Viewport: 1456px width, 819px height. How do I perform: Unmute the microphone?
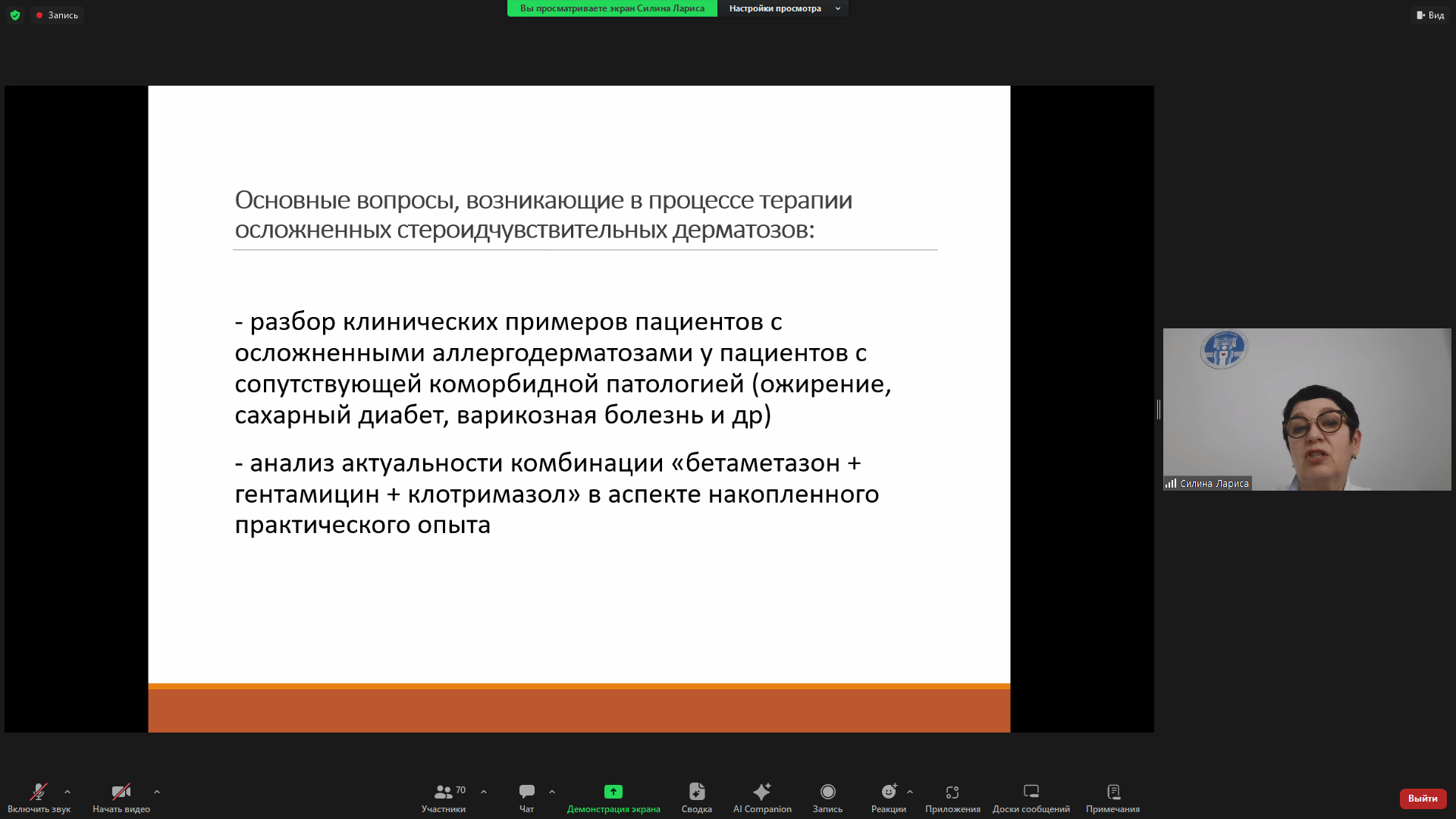click(x=39, y=792)
